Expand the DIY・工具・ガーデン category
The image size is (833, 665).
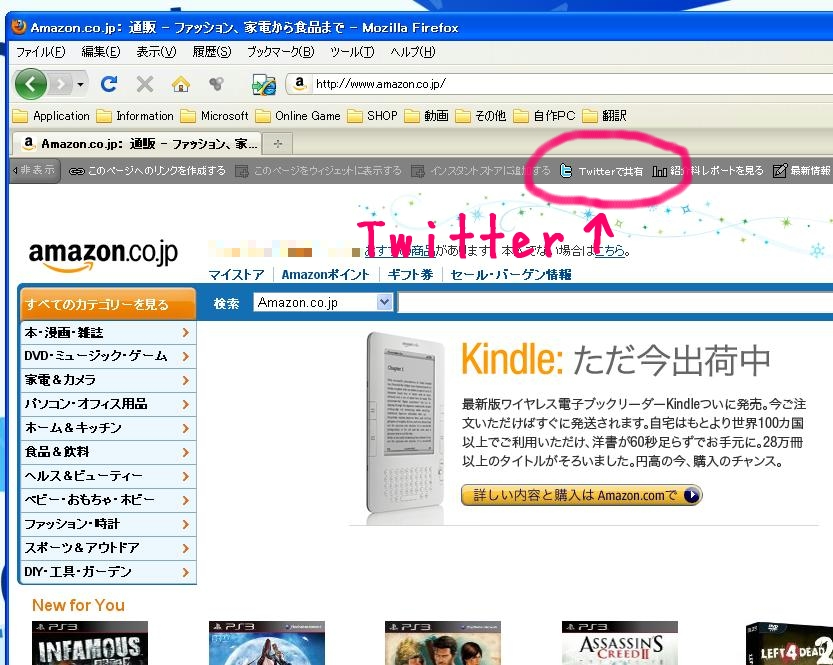point(108,572)
